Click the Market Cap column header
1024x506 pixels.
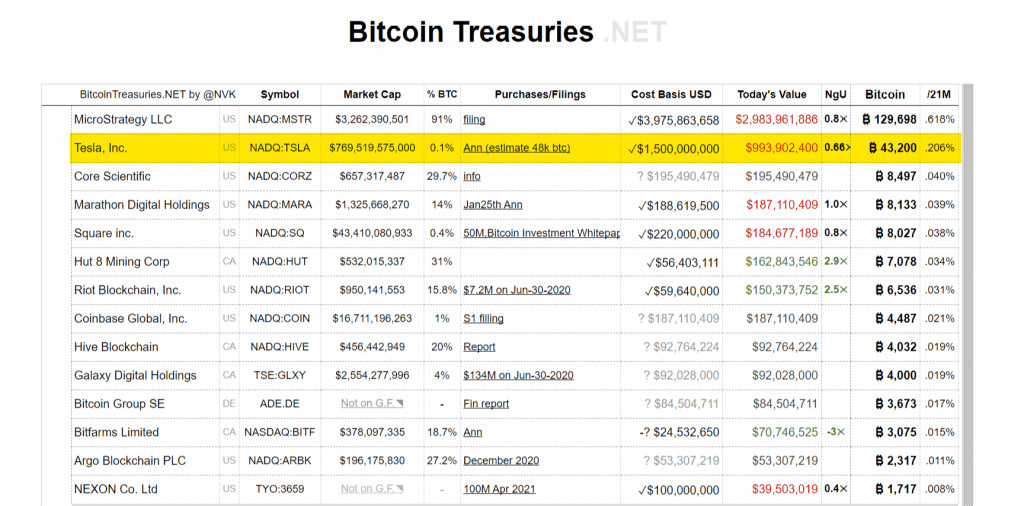[372, 95]
